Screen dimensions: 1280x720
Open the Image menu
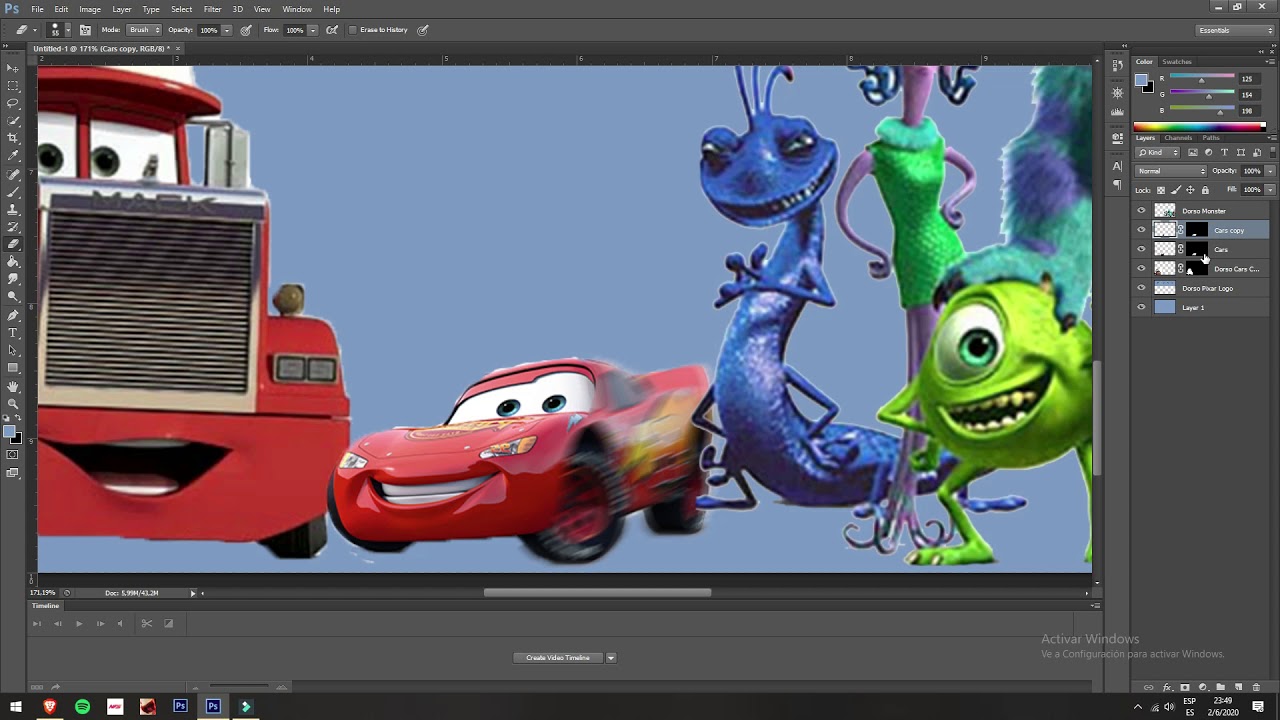click(90, 9)
